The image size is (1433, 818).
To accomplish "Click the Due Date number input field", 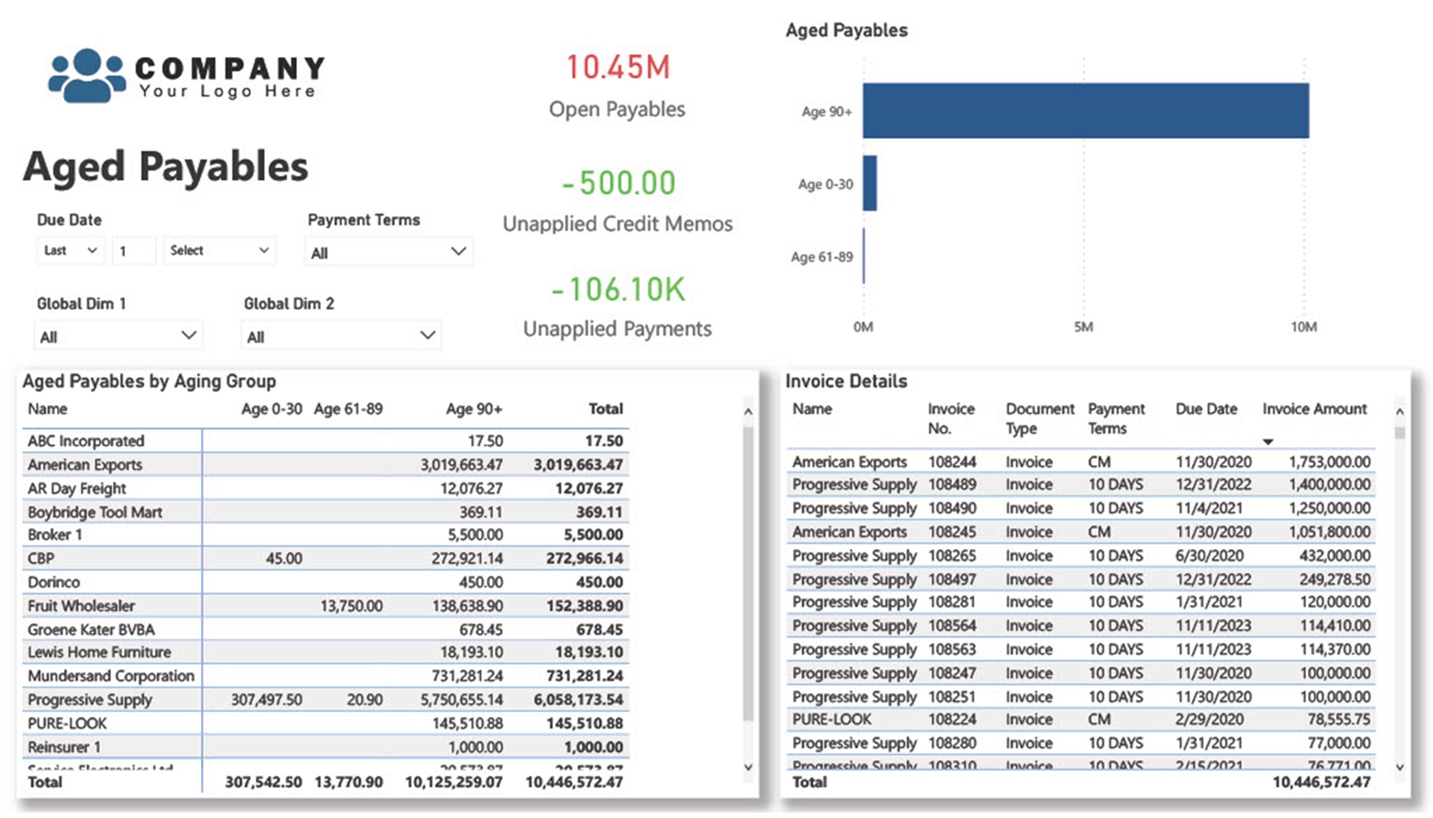I will 134,250.
